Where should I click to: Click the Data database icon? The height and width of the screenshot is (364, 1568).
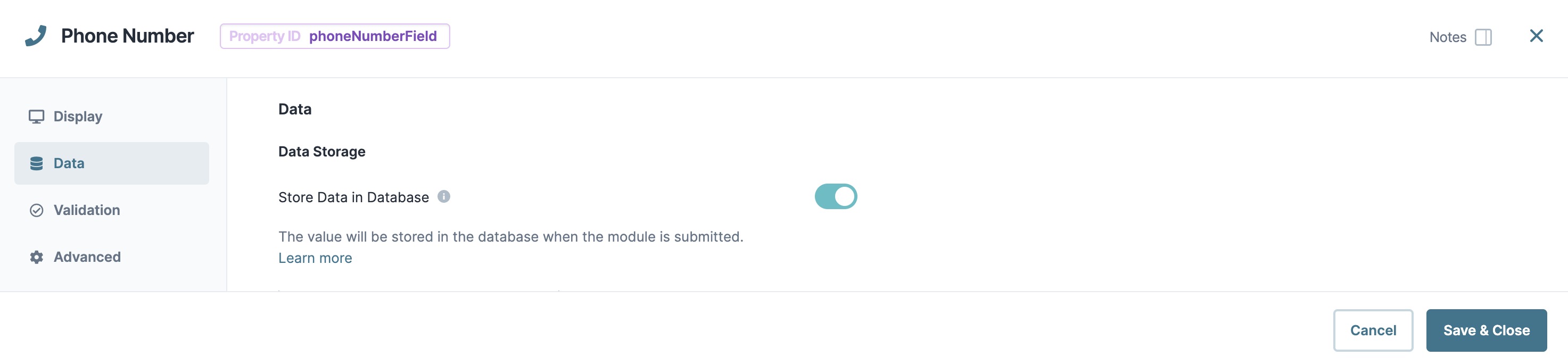[x=37, y=163]
